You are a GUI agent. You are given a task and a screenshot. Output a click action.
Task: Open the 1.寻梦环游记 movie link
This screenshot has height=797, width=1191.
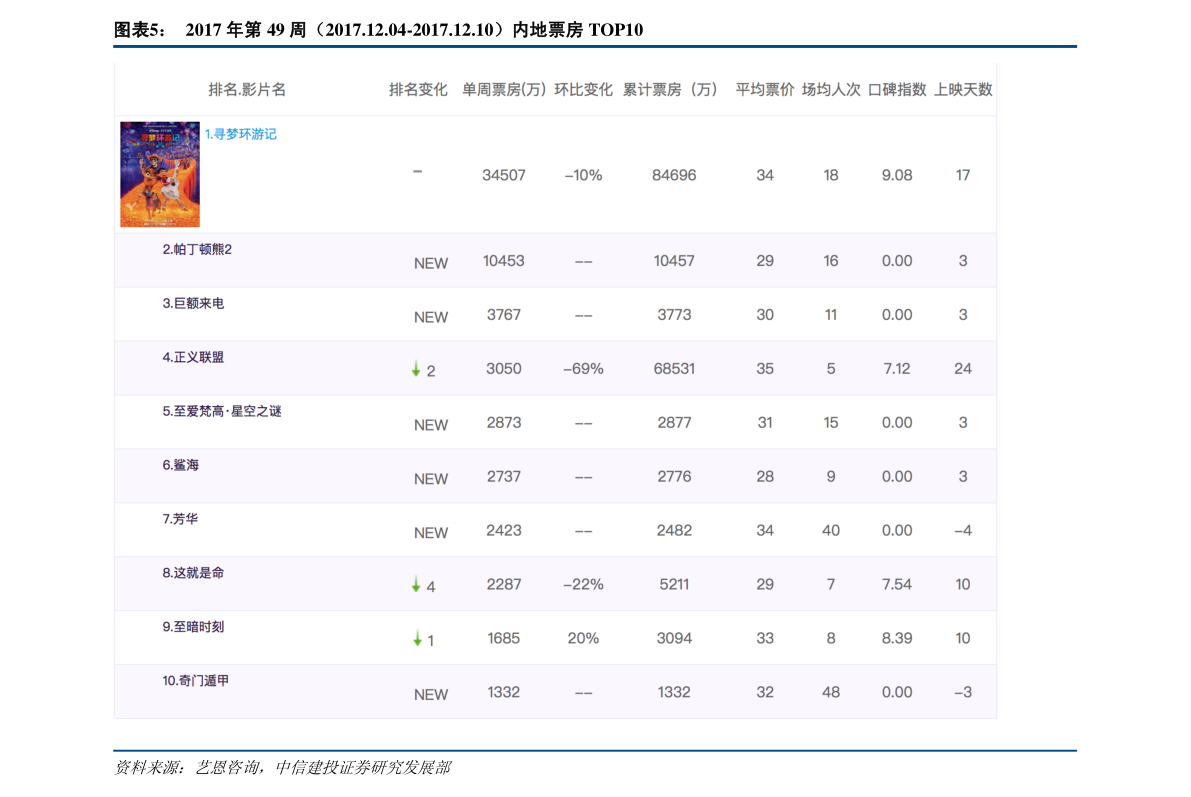point(240,134)
